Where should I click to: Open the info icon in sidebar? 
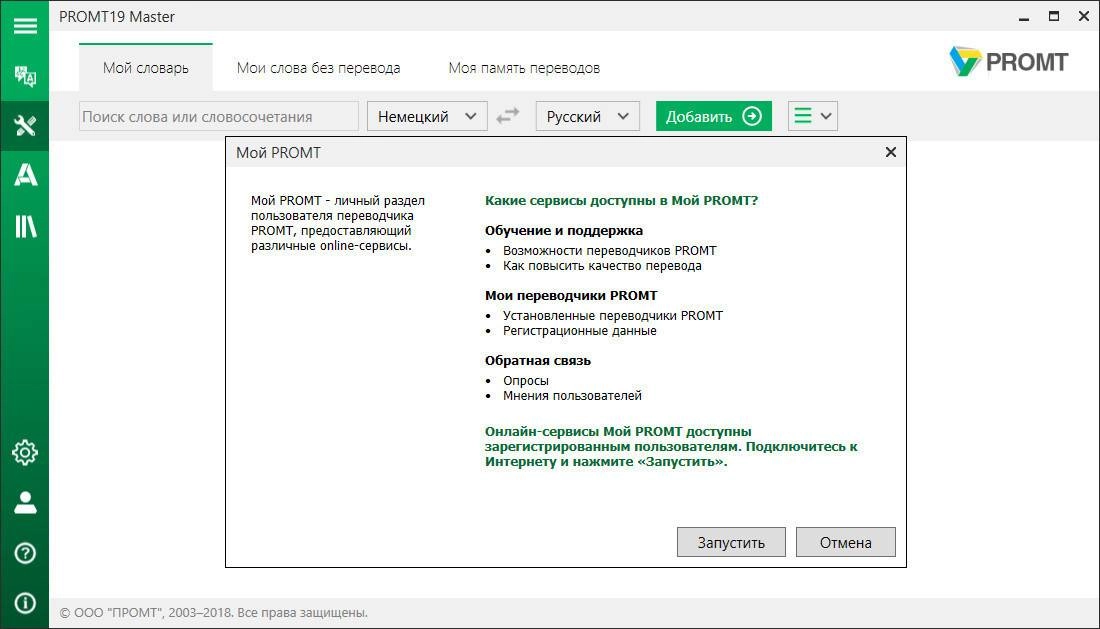[25, 603]
